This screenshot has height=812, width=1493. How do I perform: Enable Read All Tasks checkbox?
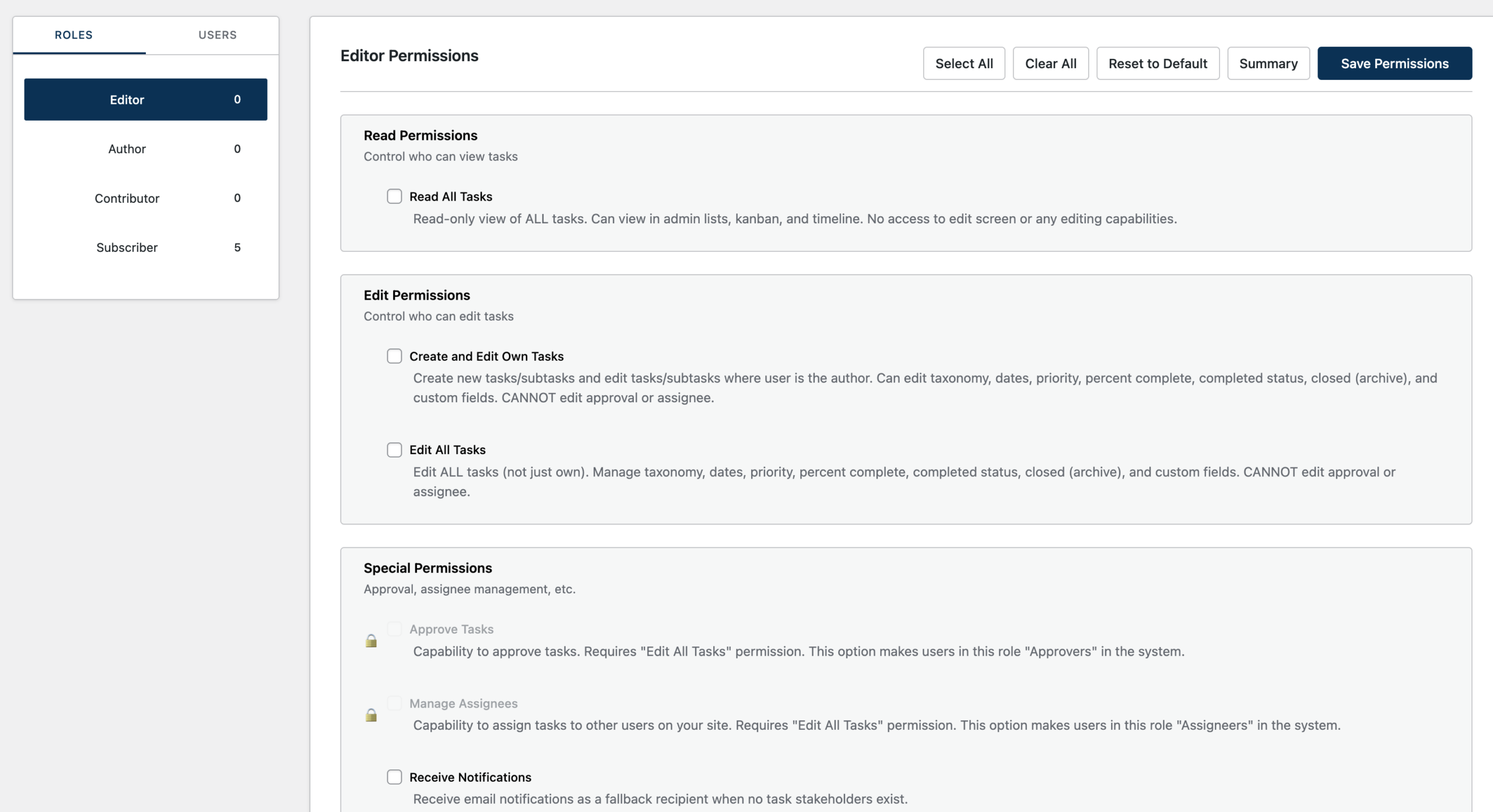pyautogui.click(x=394, y=196)
